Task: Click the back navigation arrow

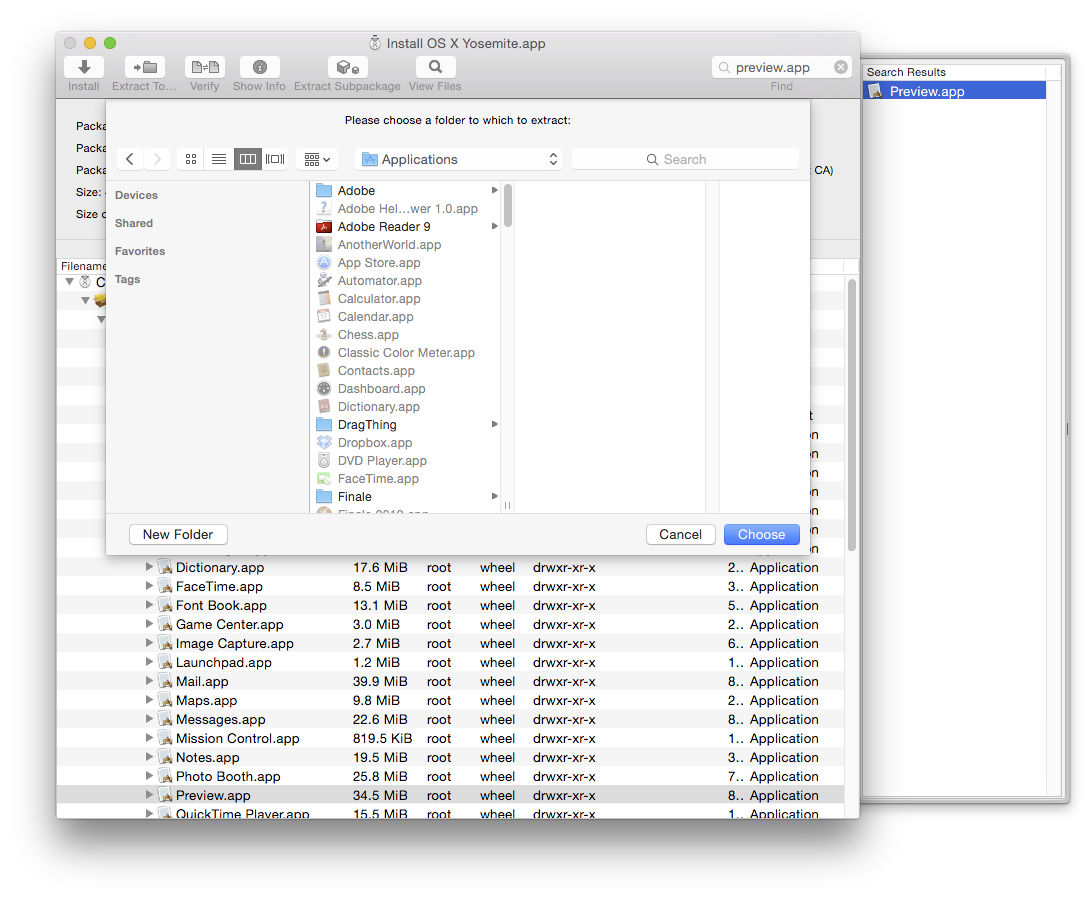Action: [129, 158]
